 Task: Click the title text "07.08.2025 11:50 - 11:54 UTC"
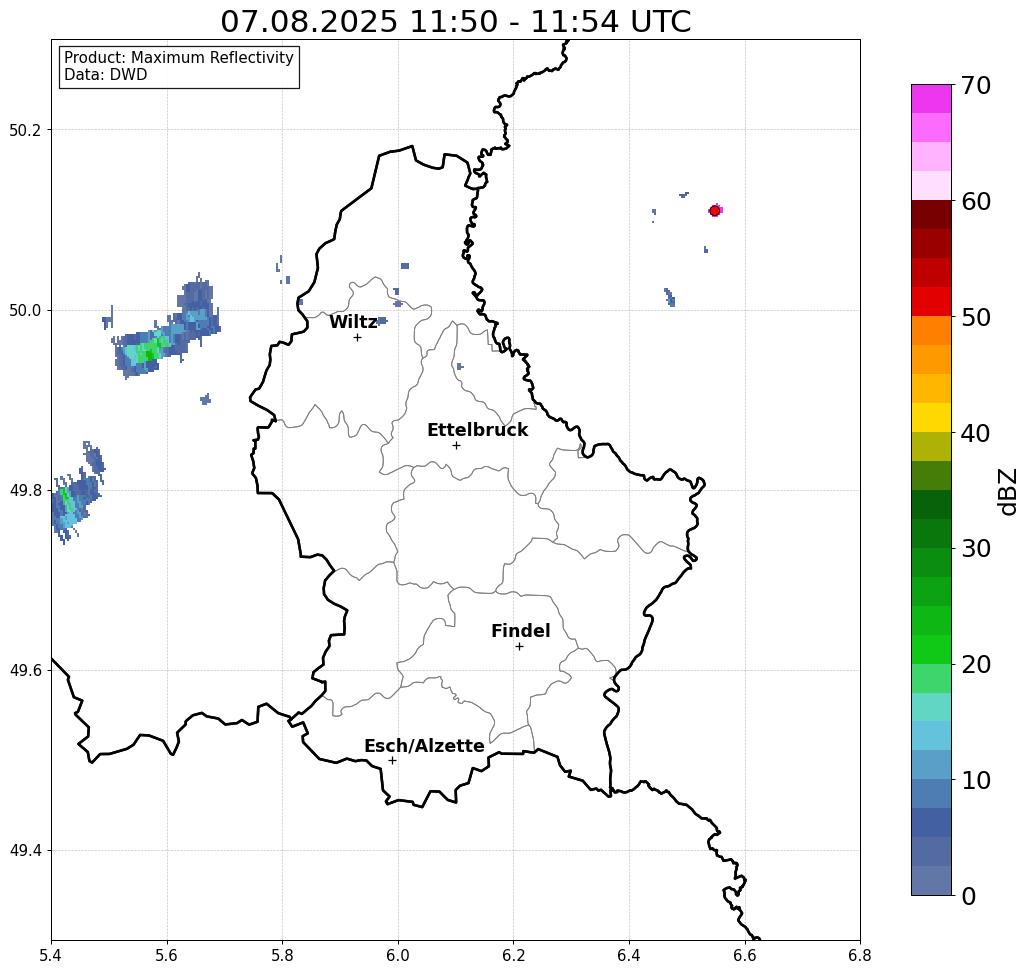click(x=455, y=21)
